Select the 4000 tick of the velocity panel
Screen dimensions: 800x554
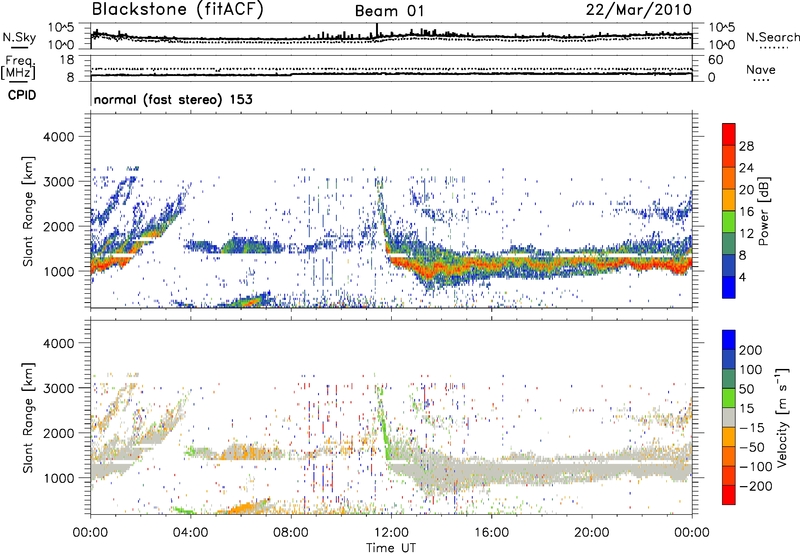click(58, 343)
